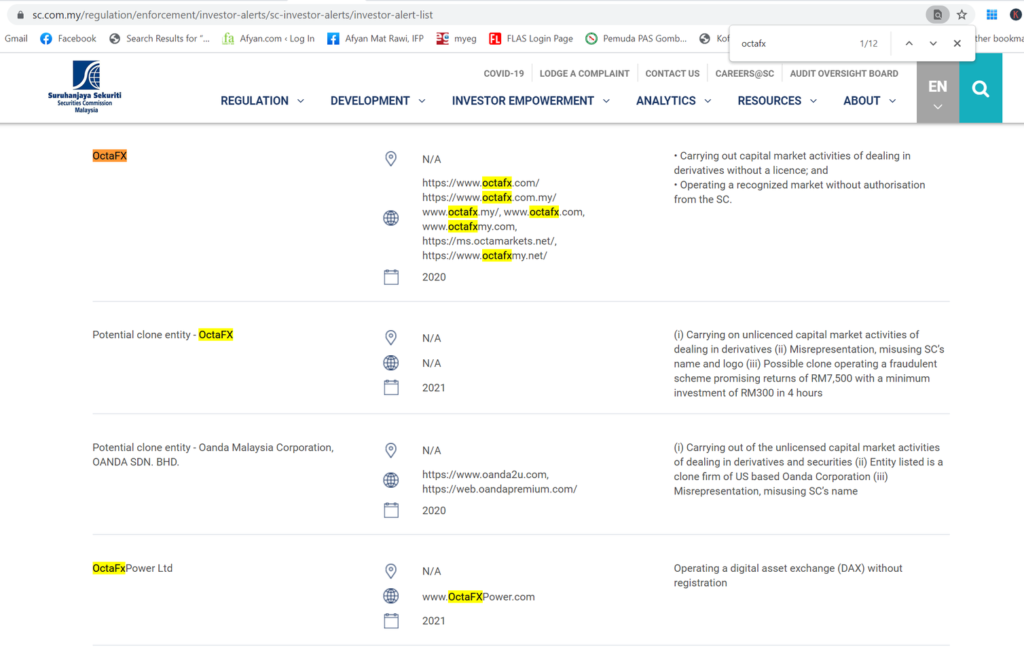Screen dimensions: 1024x652
Task: Click the location pin icon for OctaFX
Action: coord(391,159)
